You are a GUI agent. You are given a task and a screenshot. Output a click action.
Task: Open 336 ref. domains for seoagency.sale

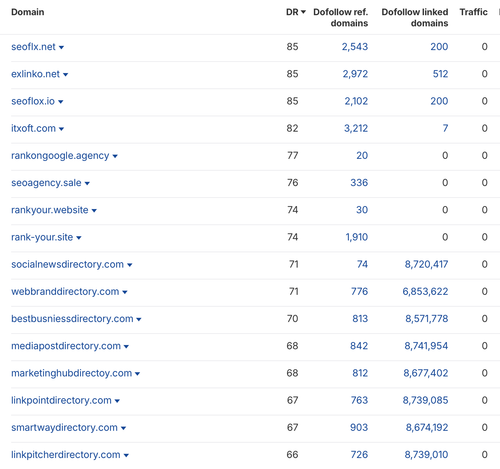click(359, 183)
